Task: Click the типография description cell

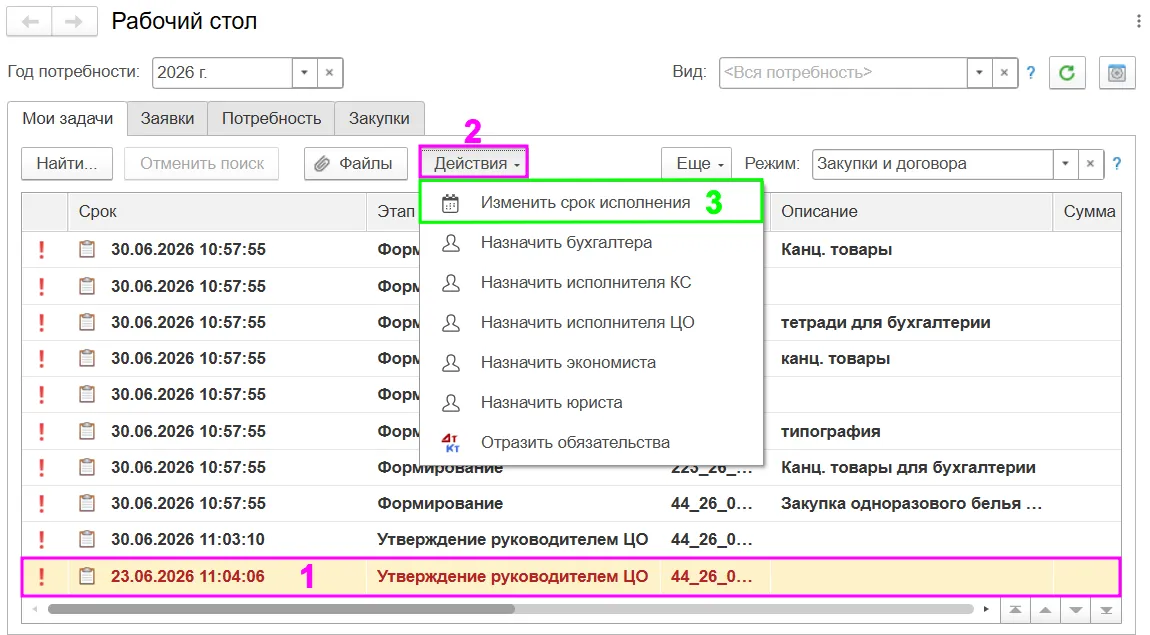Action: tap(911, 431)
